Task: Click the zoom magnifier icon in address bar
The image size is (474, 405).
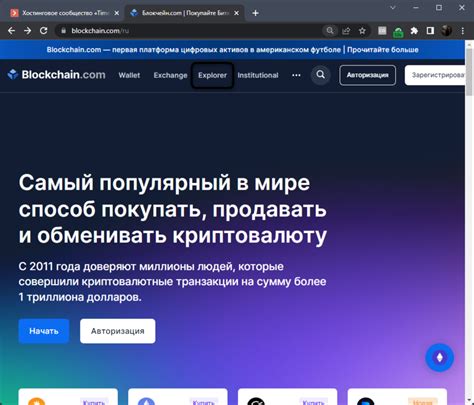Action: tap(330, 31)
